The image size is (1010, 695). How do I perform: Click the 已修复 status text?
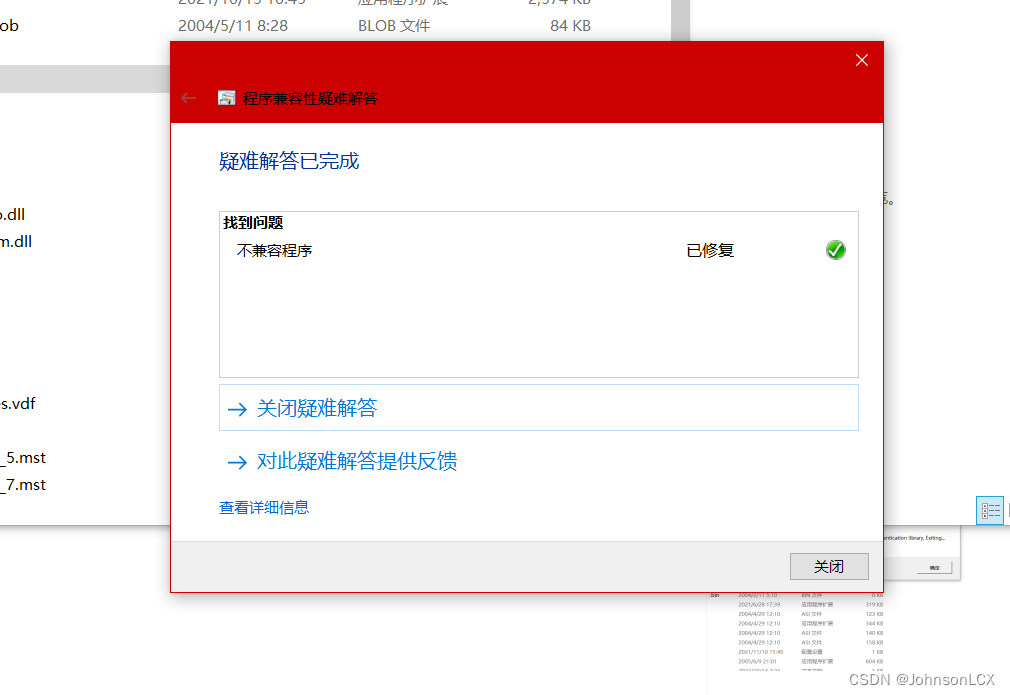710,250
